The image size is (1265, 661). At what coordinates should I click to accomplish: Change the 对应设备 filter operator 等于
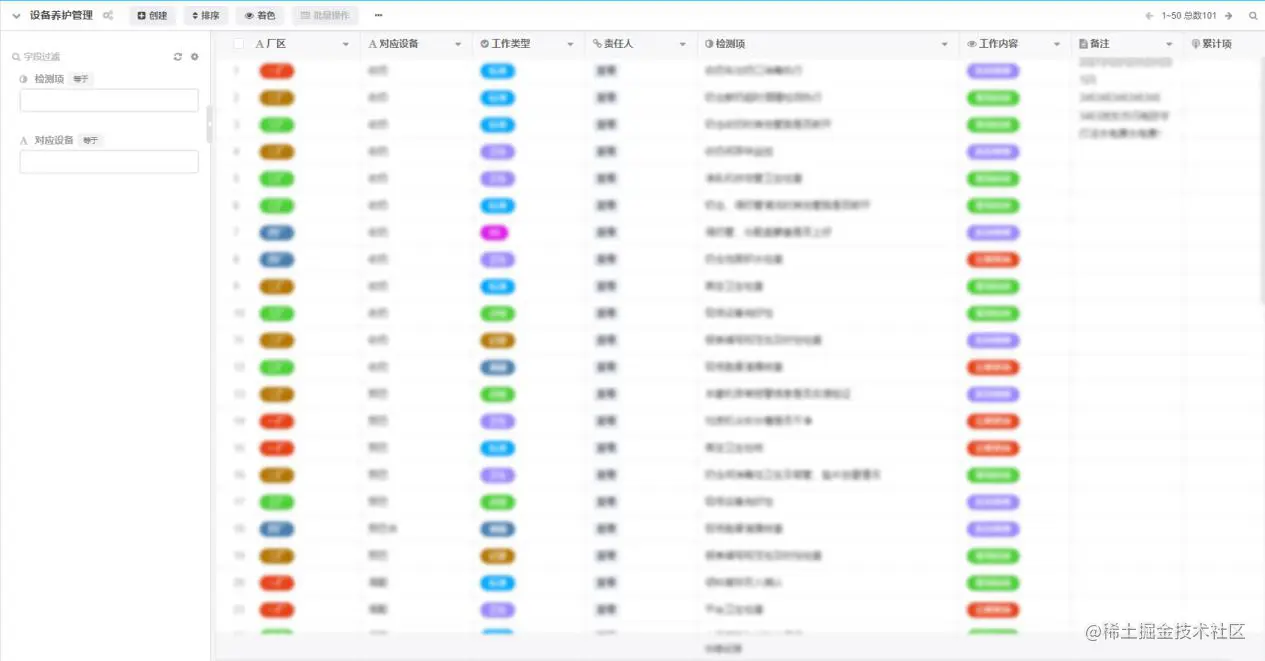91,141
